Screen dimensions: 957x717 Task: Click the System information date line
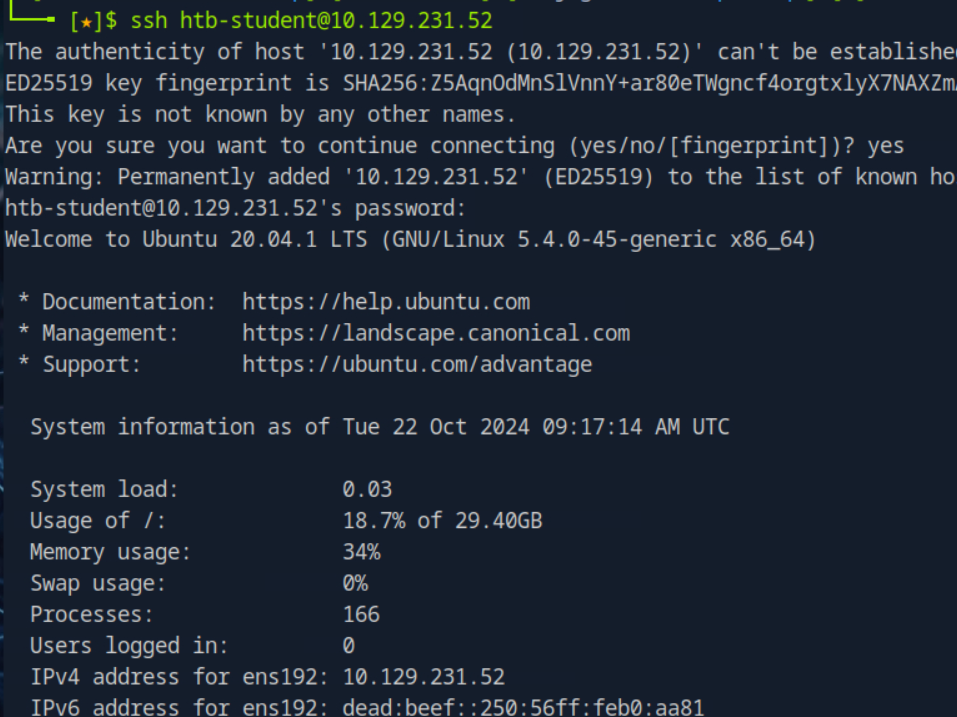(x=380, y=427)
